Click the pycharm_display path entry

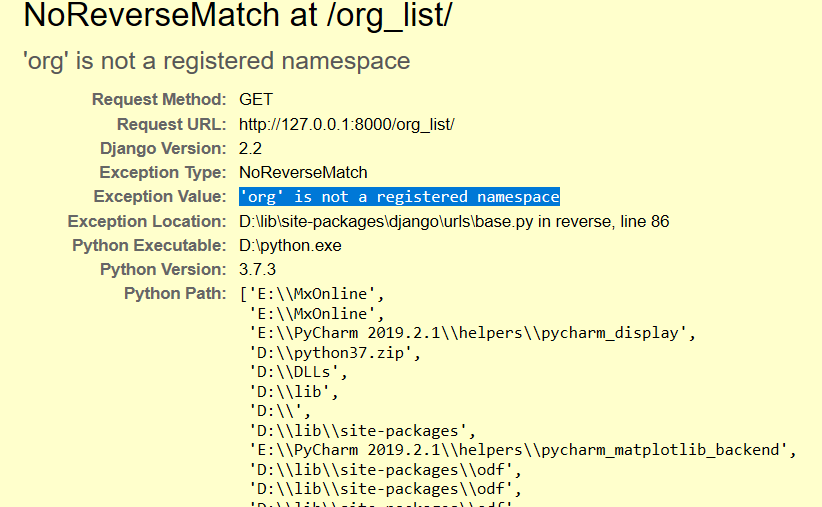coord(471,332)
